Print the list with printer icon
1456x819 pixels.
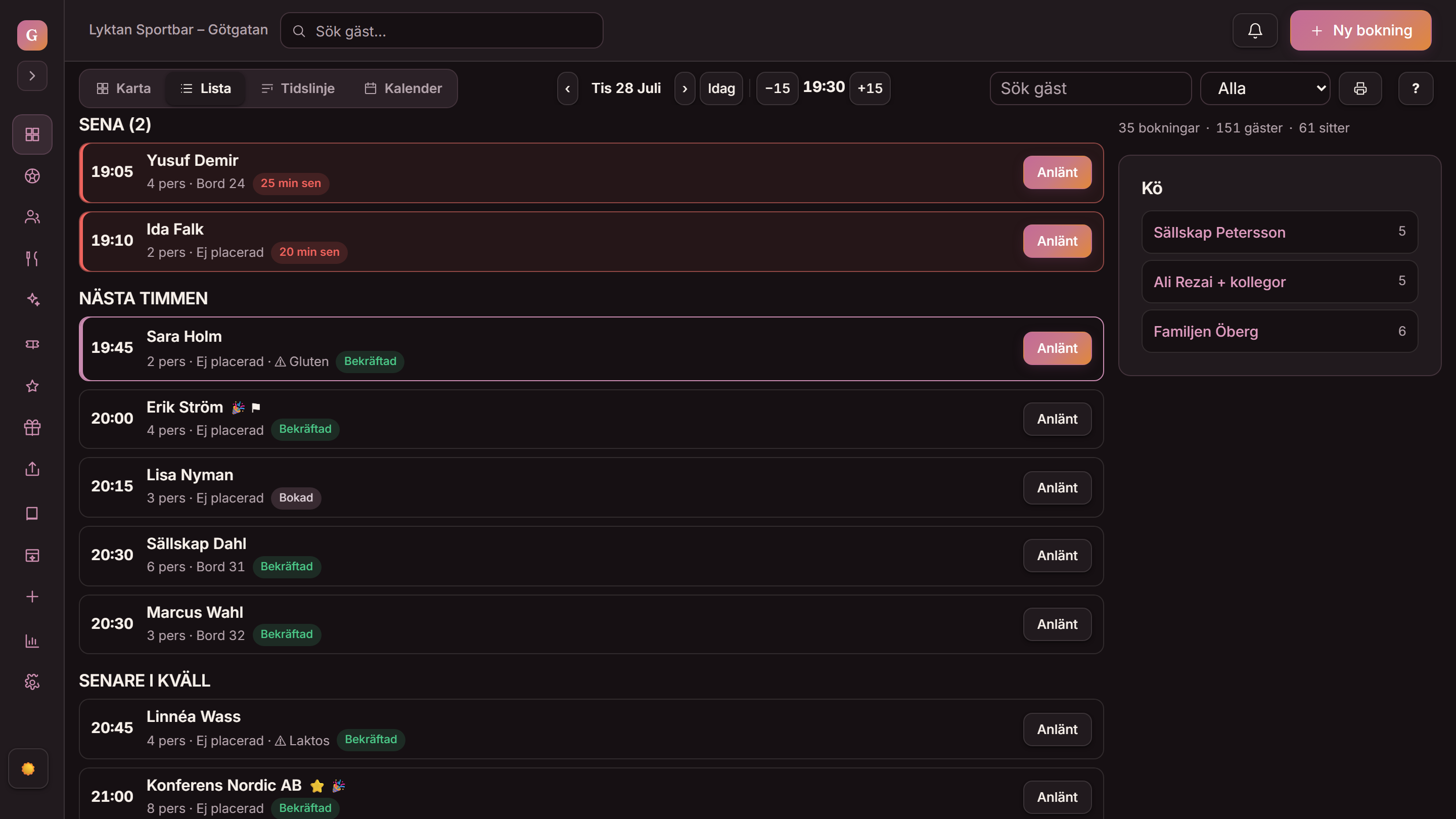point(1360,88)
